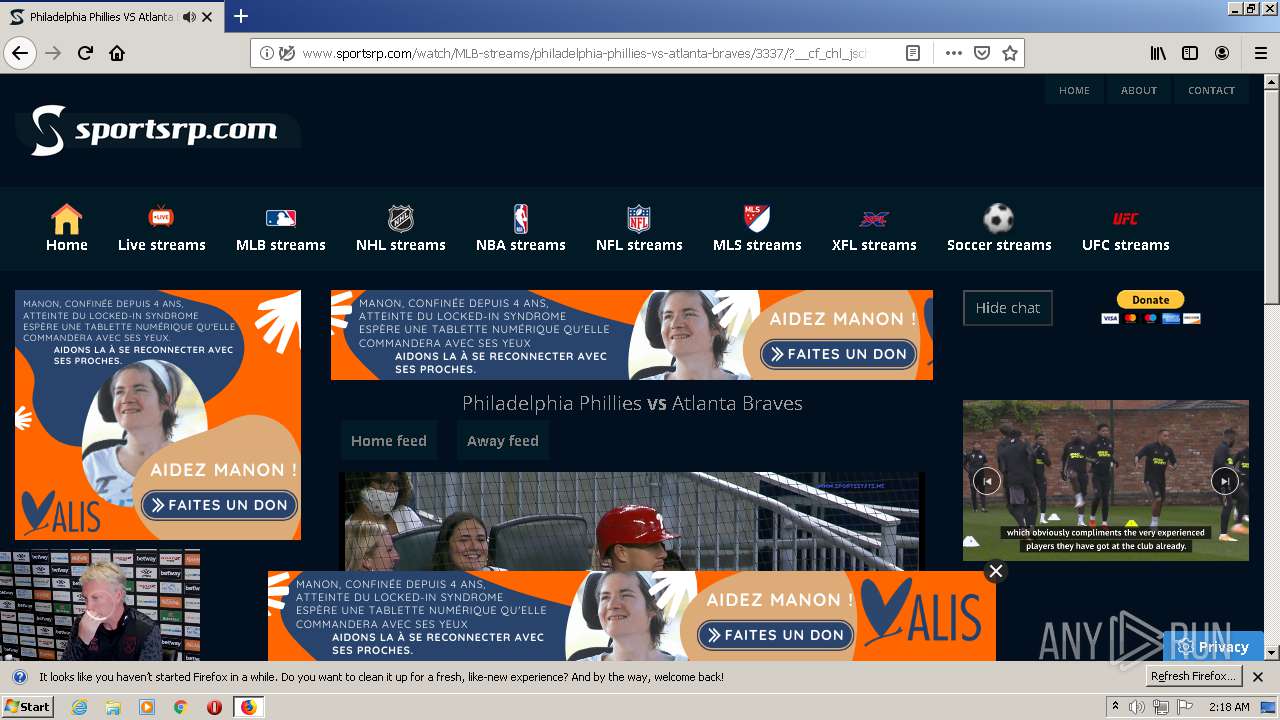Switch to the Away feed tab

pyautogui.click(x=503, y=441)
